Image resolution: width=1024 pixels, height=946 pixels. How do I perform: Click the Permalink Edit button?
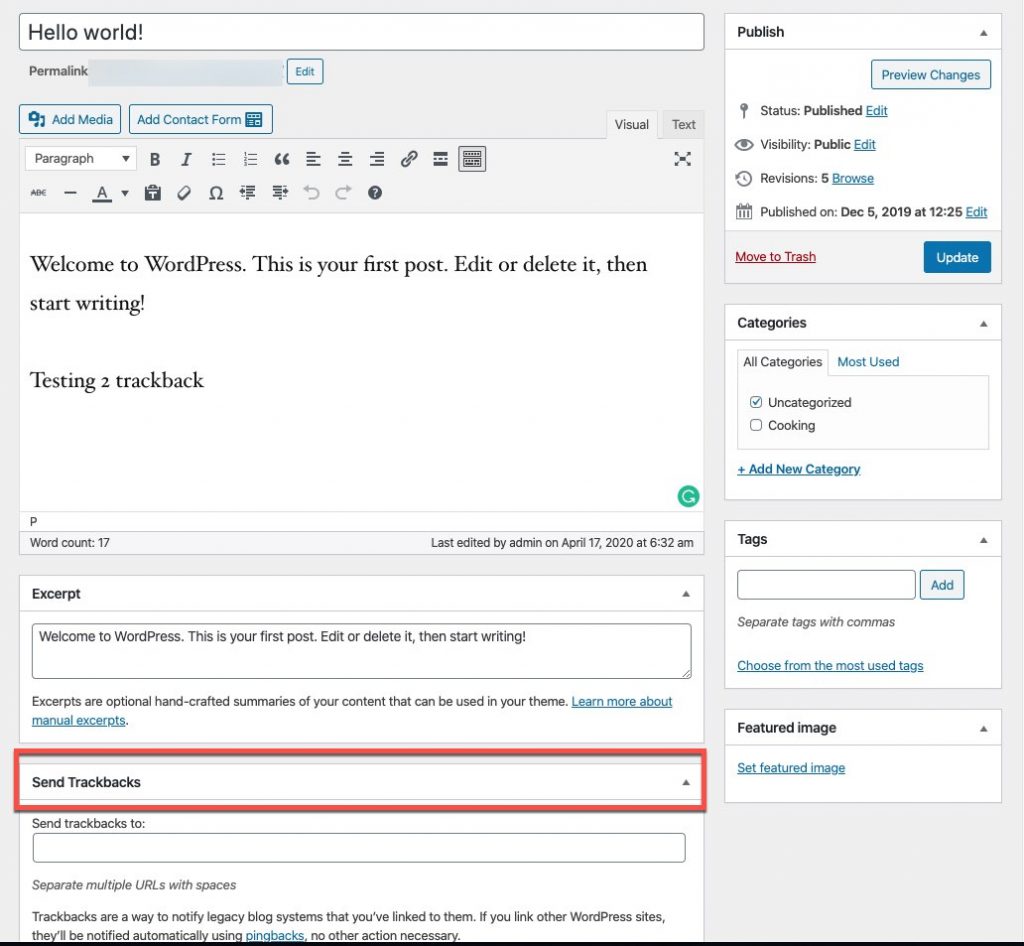click(305, 72)
